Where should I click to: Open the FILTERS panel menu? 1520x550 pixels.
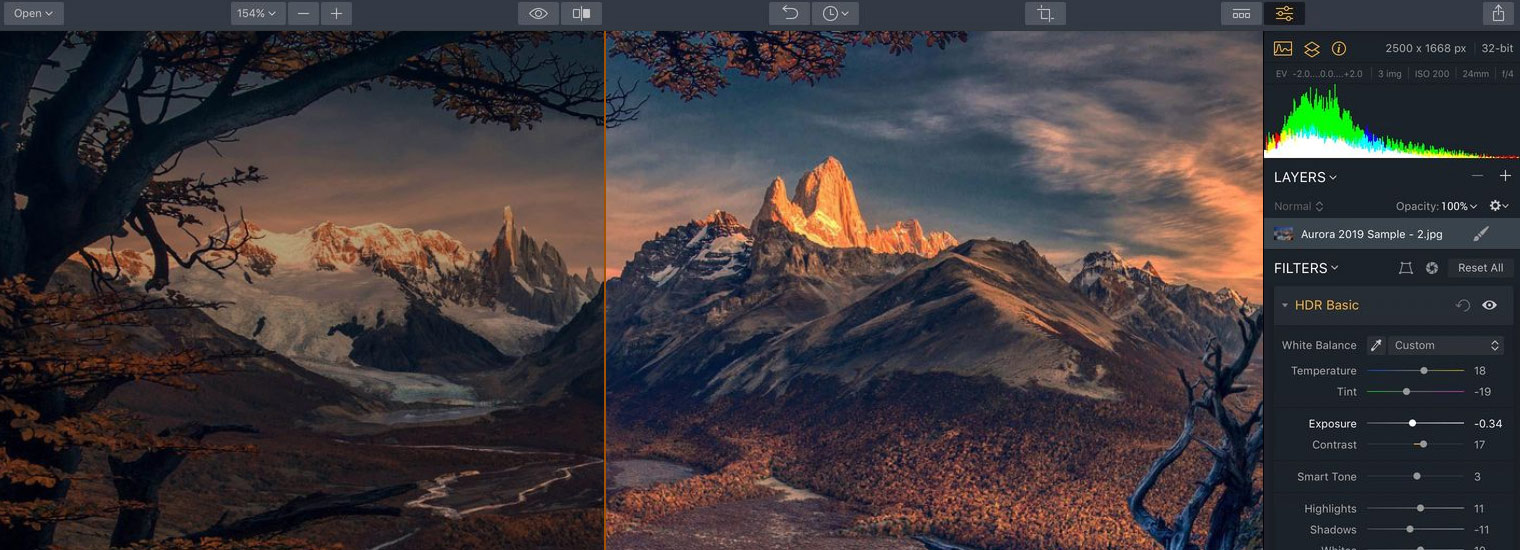point(1306,268)
